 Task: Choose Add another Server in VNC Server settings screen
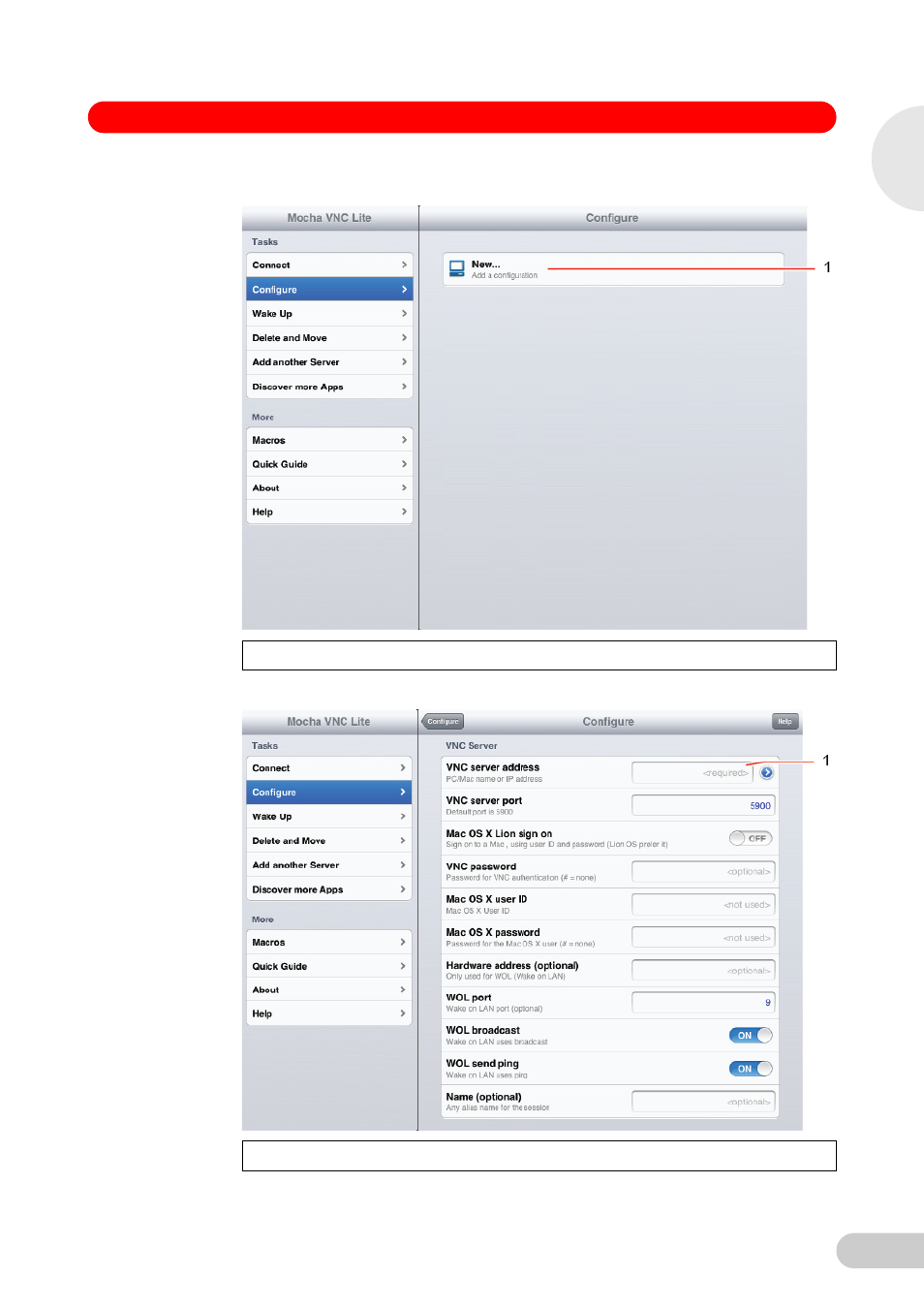pyautogui.click(x=329, y=865)
